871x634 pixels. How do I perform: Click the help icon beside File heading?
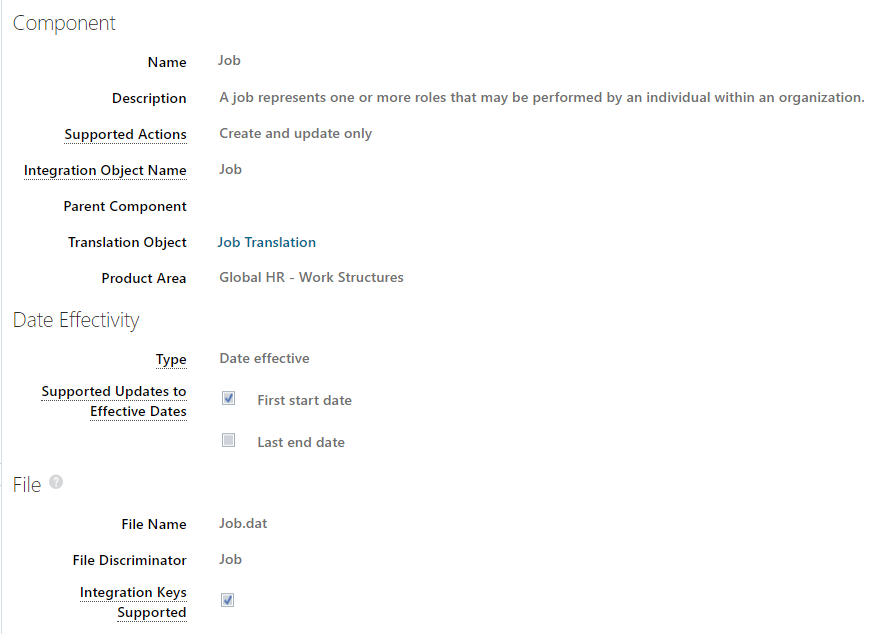[56, 482]
